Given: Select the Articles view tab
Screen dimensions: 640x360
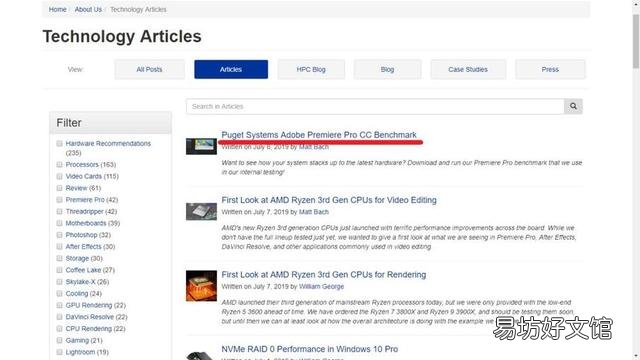Looking at the screenshot, I should click(231, 69).
